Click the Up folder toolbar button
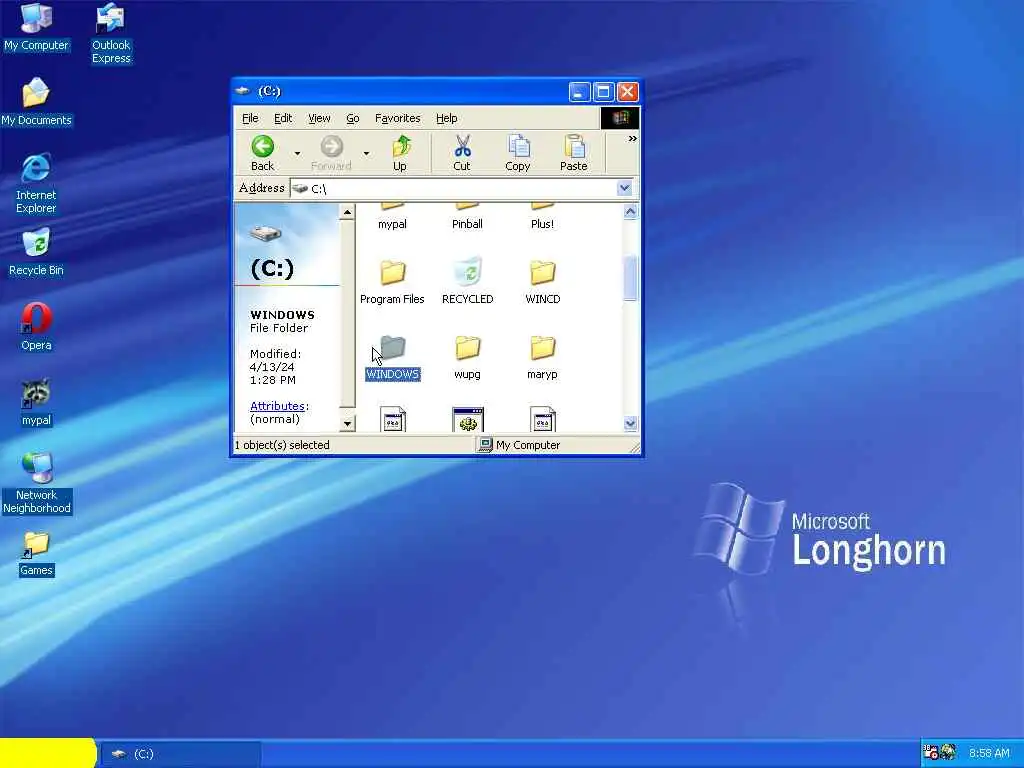1024x768 pixels. pyautogui.click(x=400, y=153)
